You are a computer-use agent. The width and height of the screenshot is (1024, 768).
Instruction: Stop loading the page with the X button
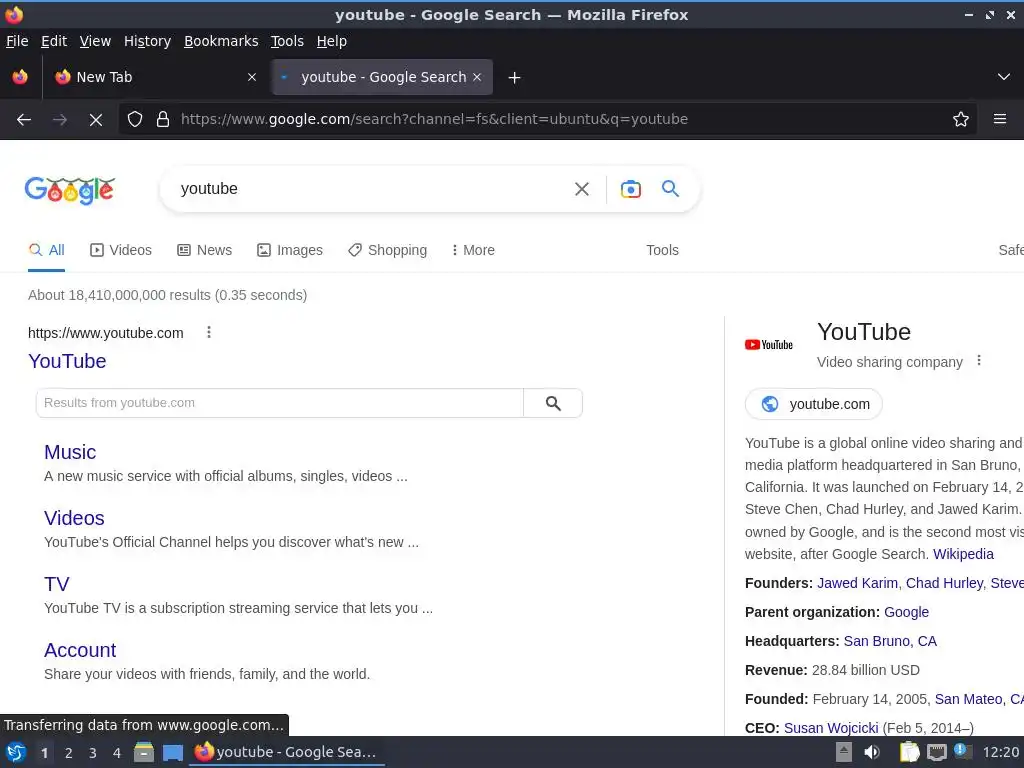pyautogui.click(x=96, y=120)
